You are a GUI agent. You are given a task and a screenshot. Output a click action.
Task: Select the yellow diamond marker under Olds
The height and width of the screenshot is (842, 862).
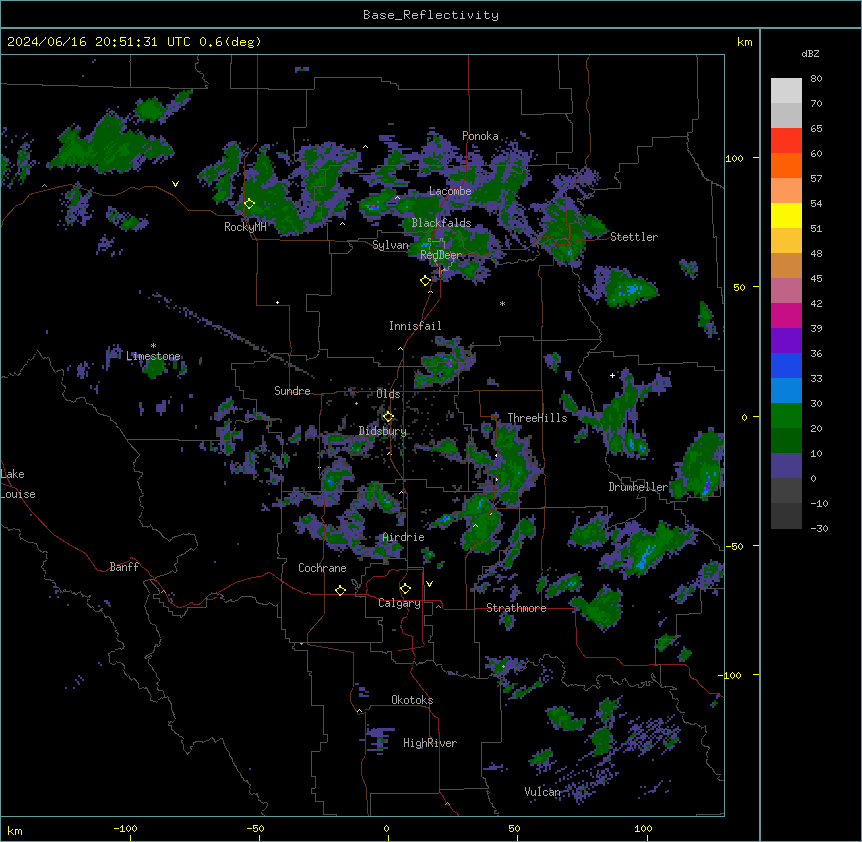388,417
